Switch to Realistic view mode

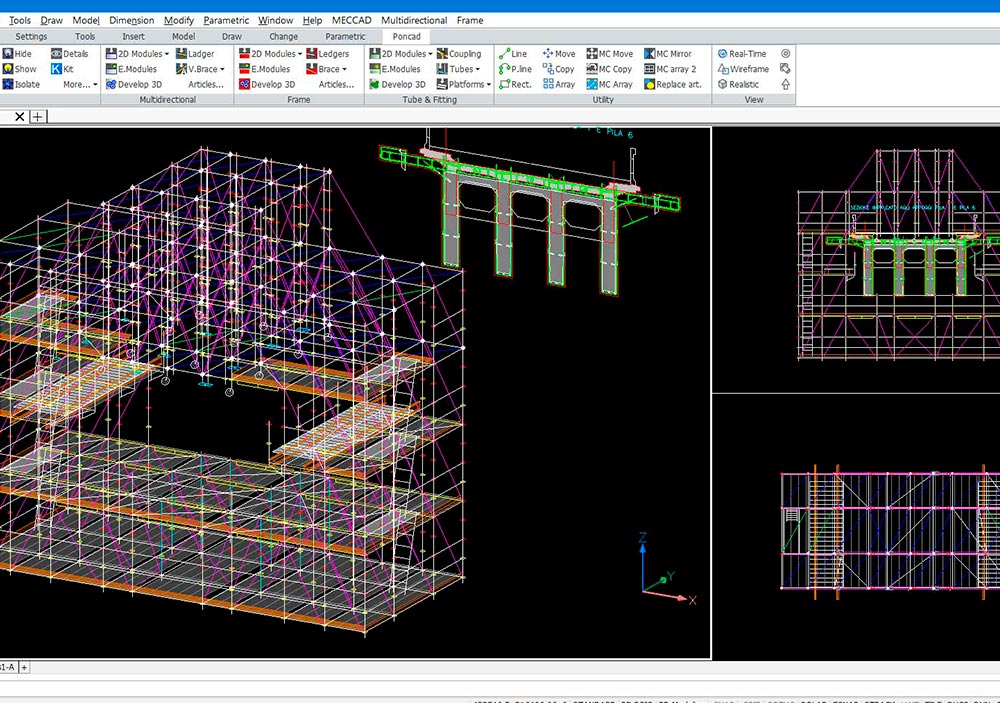739,84
